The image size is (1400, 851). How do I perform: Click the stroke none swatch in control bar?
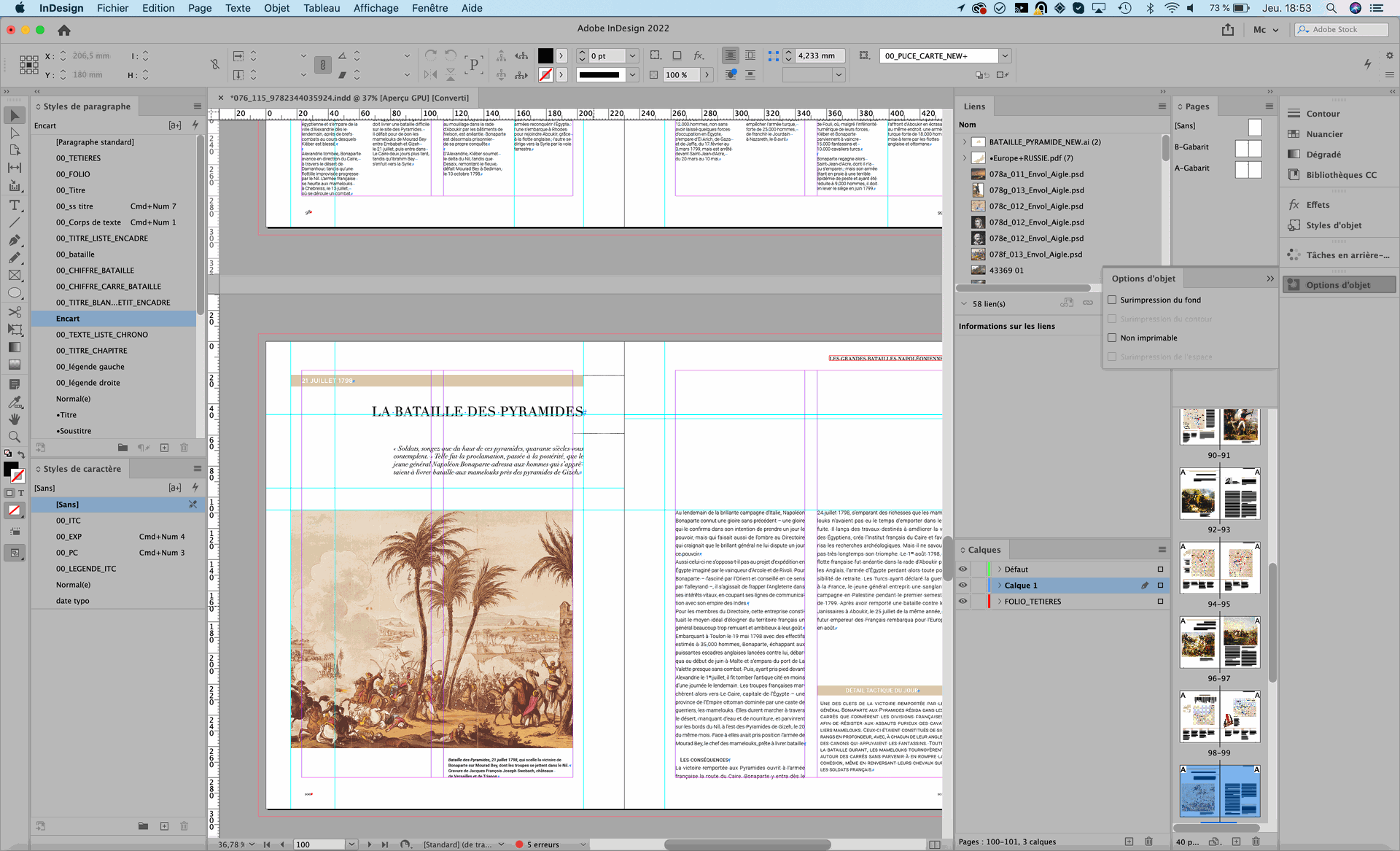(545, 74)
